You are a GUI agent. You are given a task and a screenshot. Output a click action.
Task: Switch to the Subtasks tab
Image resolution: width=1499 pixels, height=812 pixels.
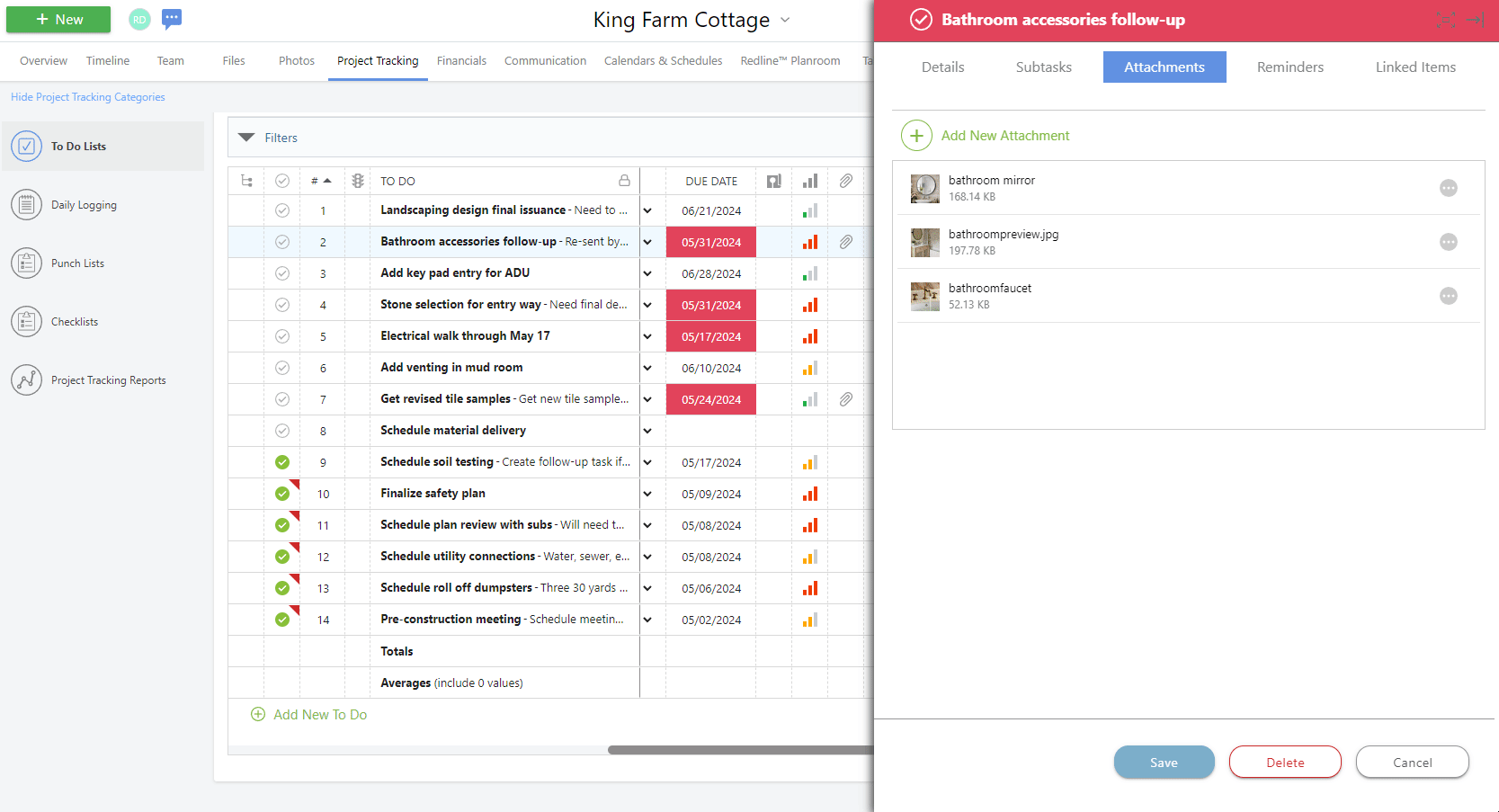[x=1043, y=67]
